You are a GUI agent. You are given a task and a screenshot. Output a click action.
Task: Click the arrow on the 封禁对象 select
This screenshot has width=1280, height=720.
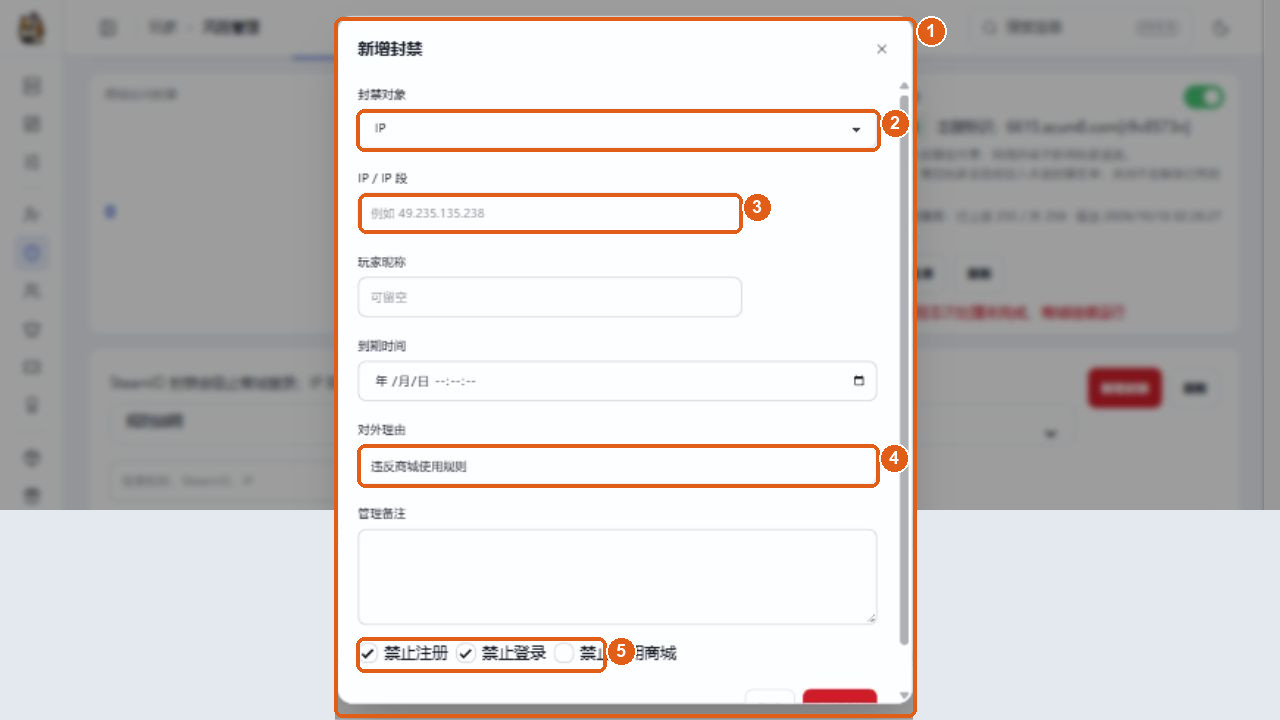point(856,130)
